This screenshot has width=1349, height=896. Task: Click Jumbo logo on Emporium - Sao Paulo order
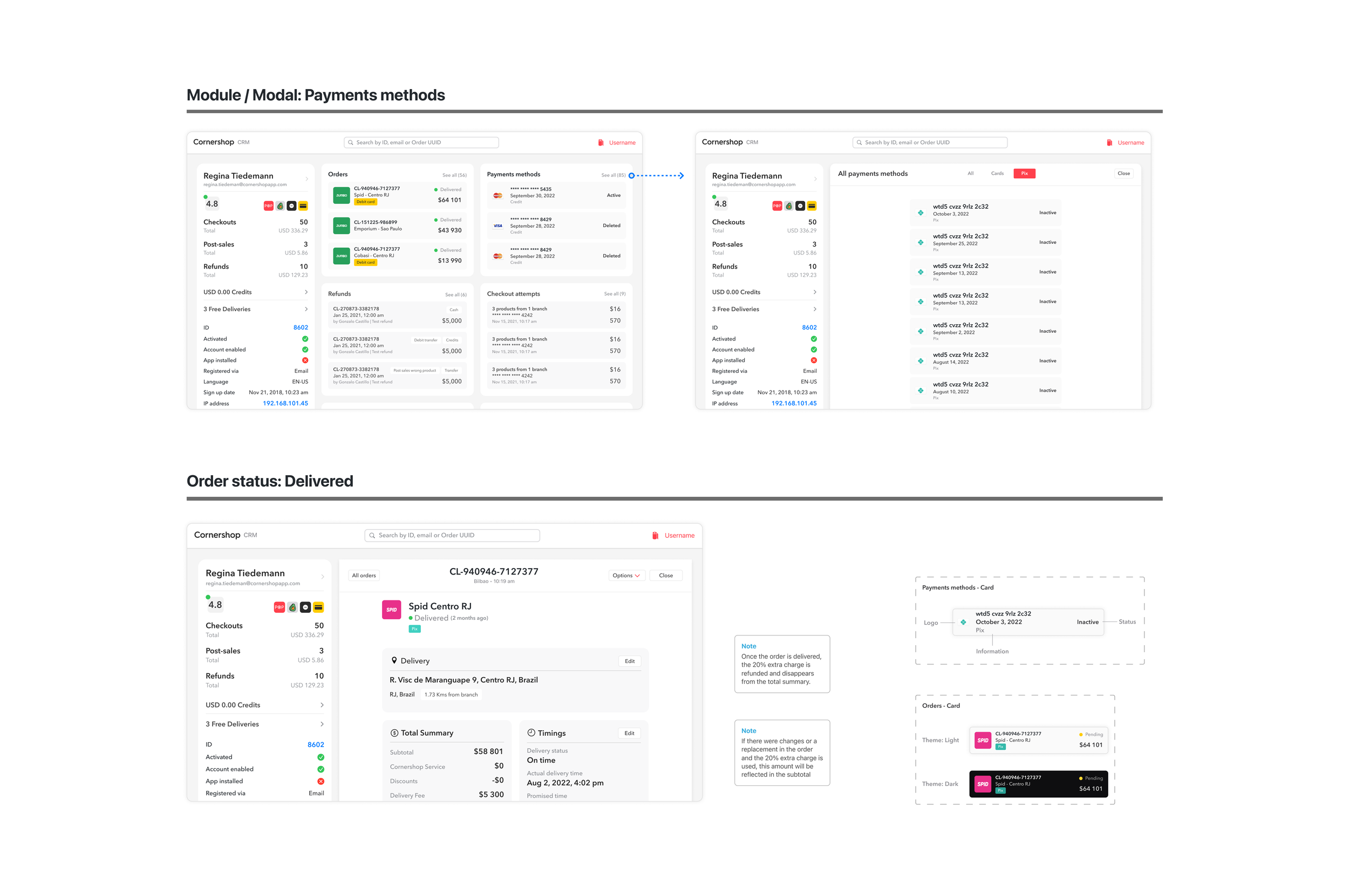341,225
